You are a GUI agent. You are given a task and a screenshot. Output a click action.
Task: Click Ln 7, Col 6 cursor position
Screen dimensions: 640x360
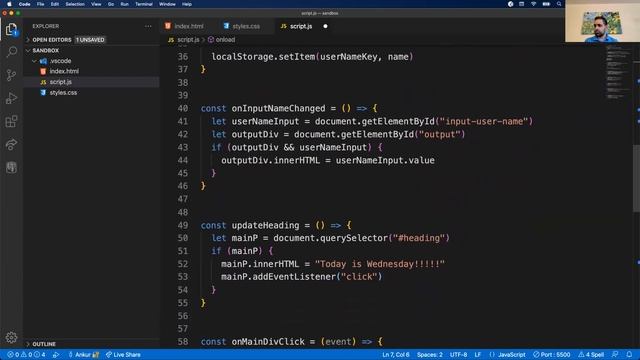[396, 355]
